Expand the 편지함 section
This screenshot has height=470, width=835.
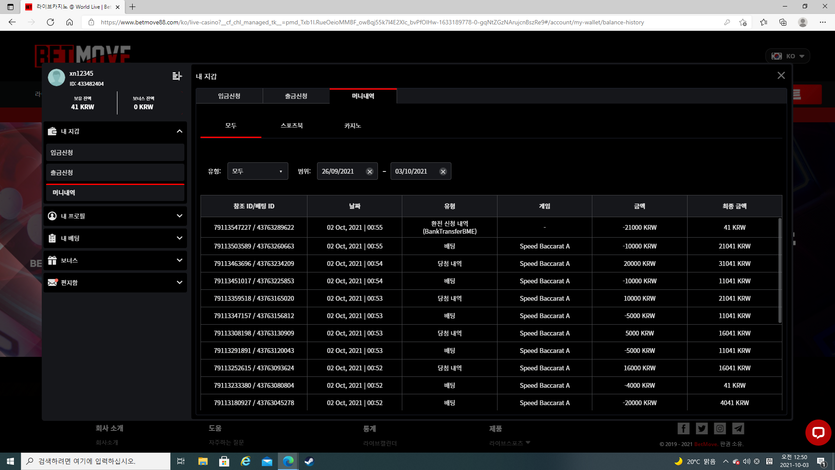click(179, 283)
